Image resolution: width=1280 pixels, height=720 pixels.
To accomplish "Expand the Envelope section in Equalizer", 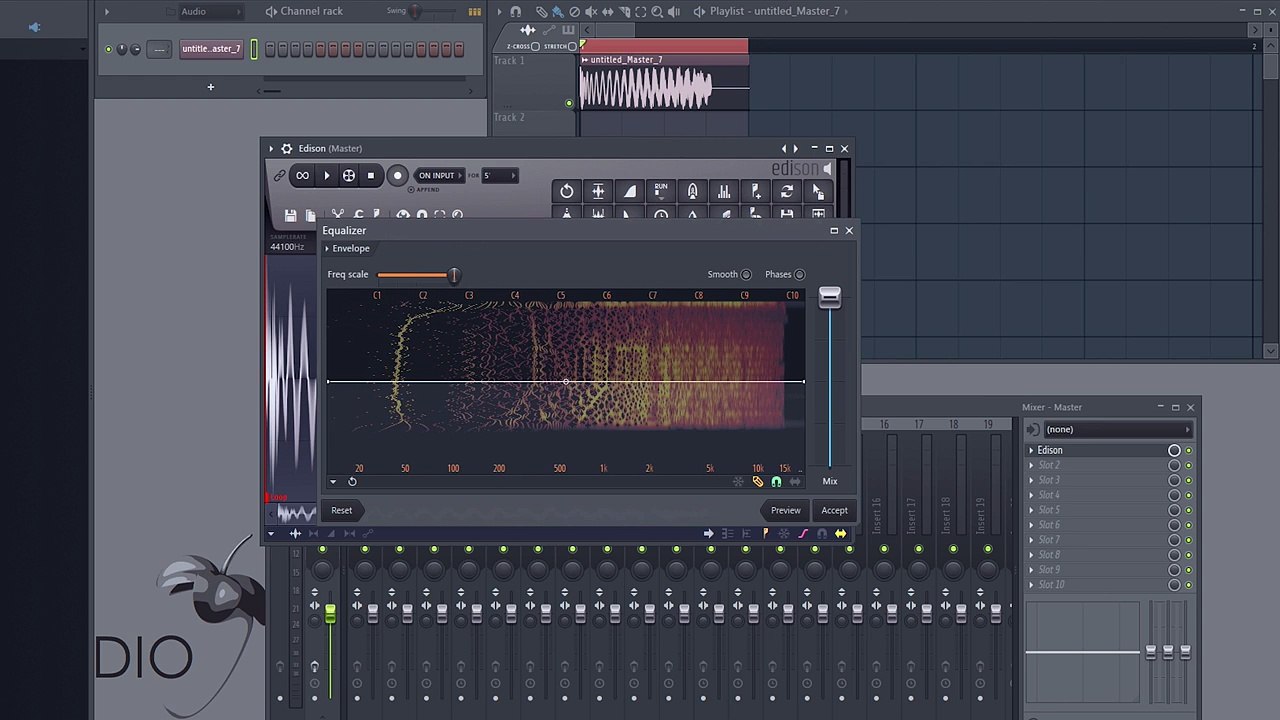I will click(x=347, y=249).
